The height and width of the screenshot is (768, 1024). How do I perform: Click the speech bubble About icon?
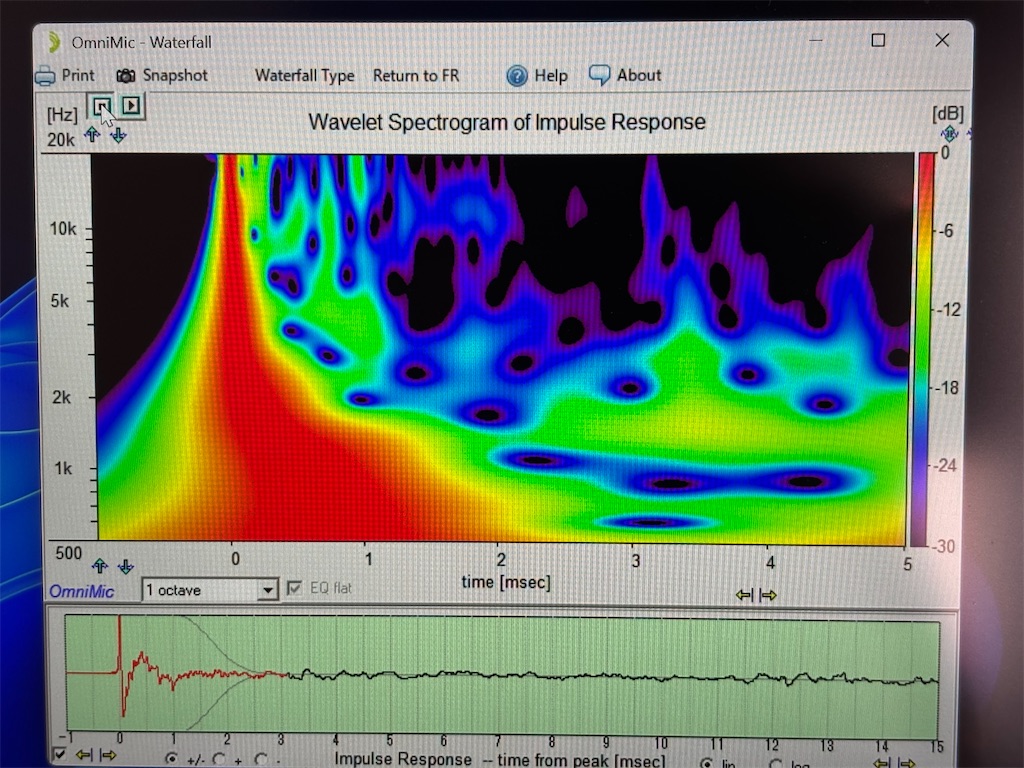click(599, 75)
